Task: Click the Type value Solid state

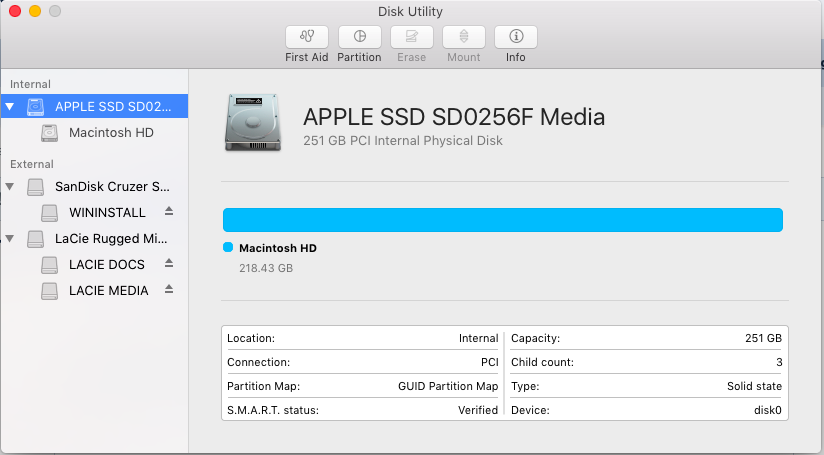Action: pos(754,386)
